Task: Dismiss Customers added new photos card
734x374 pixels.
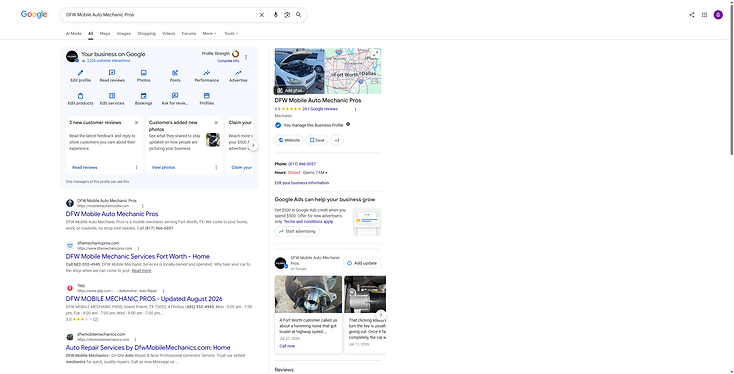Action: [x=216, y=123]
